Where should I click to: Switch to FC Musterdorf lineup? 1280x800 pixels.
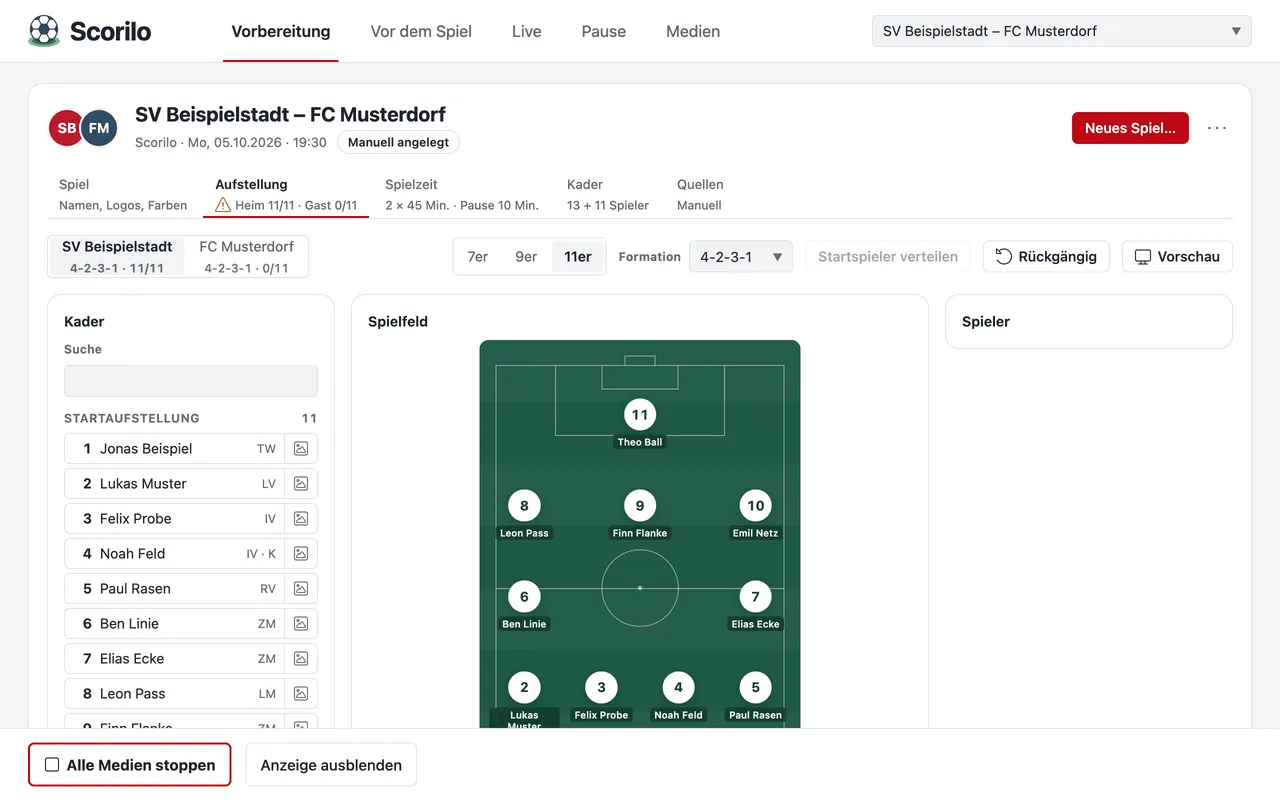tap(247, 257)
